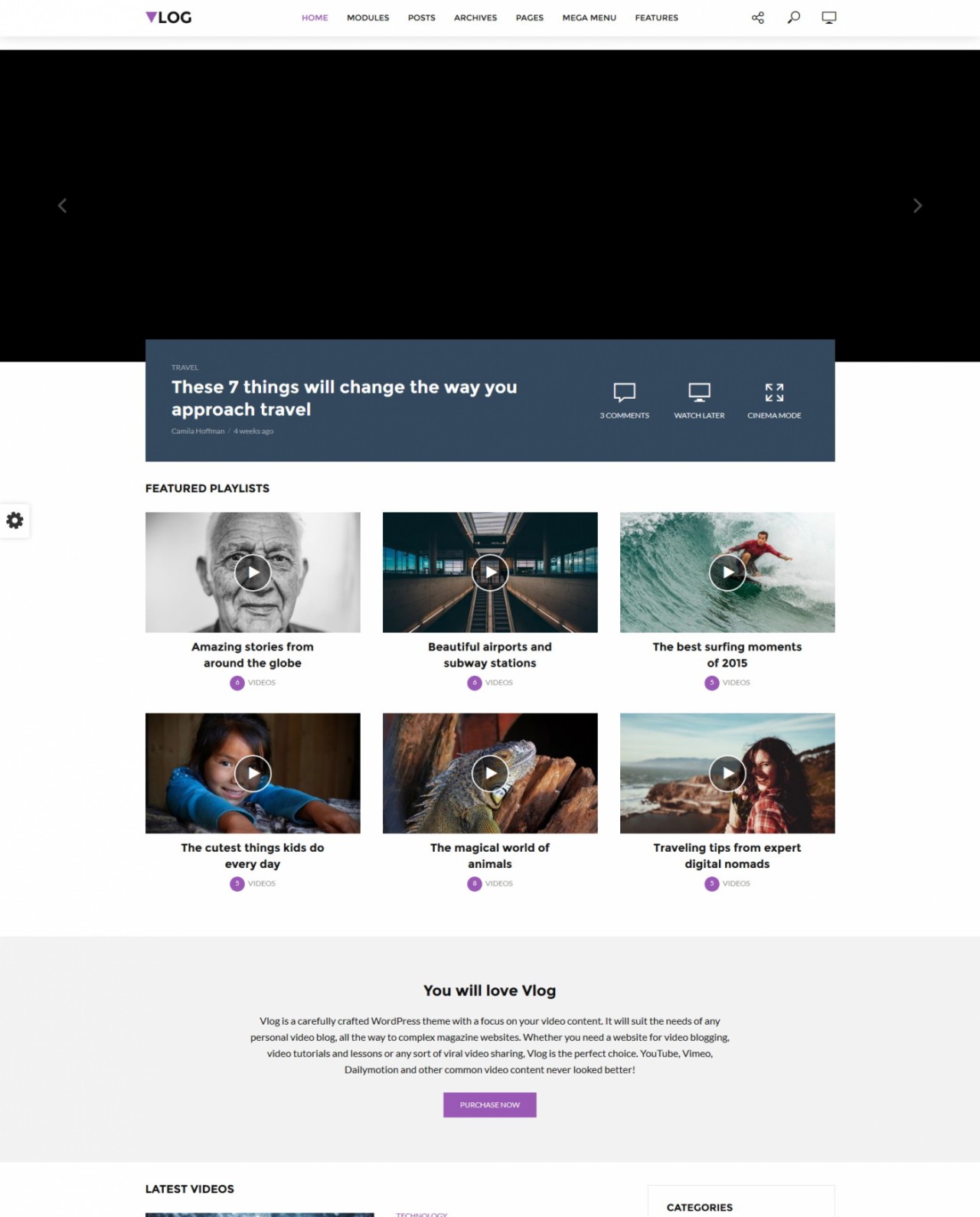This screenshot has height=1217, width=980.
Task: Open the Camila Hoffman author link
Action: pyautogui.click(x=198, y=431)
